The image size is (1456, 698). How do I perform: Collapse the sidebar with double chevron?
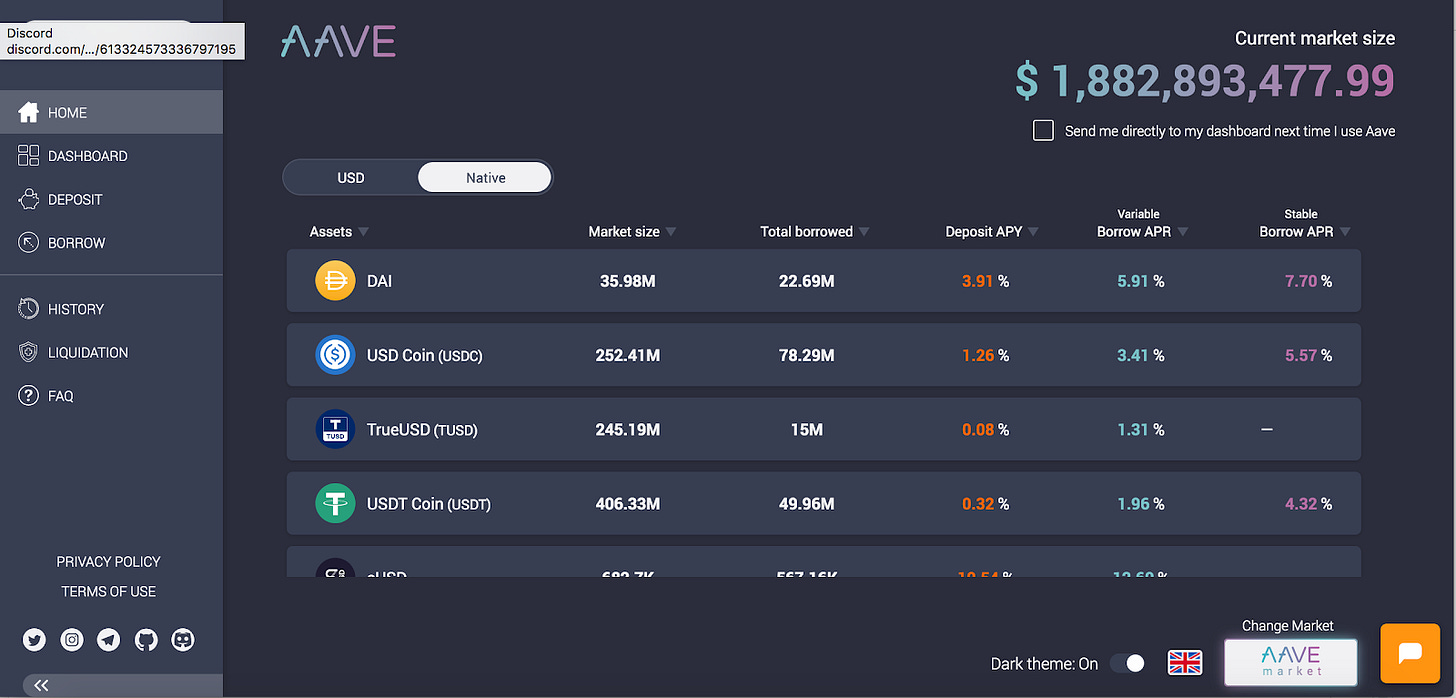pos(42,685)
